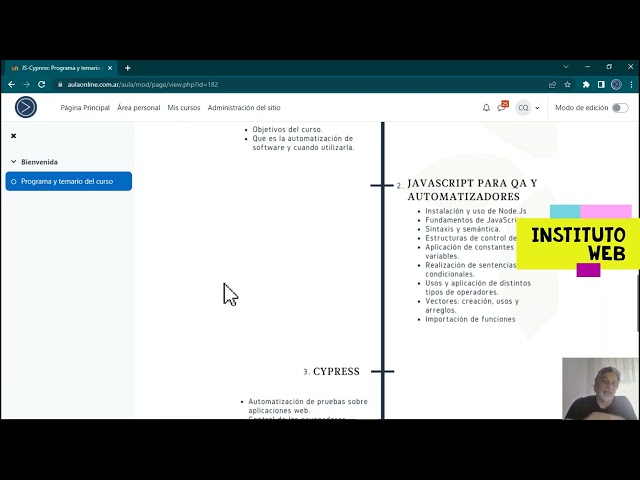Click the share page icon in address bar

point(552,84)
